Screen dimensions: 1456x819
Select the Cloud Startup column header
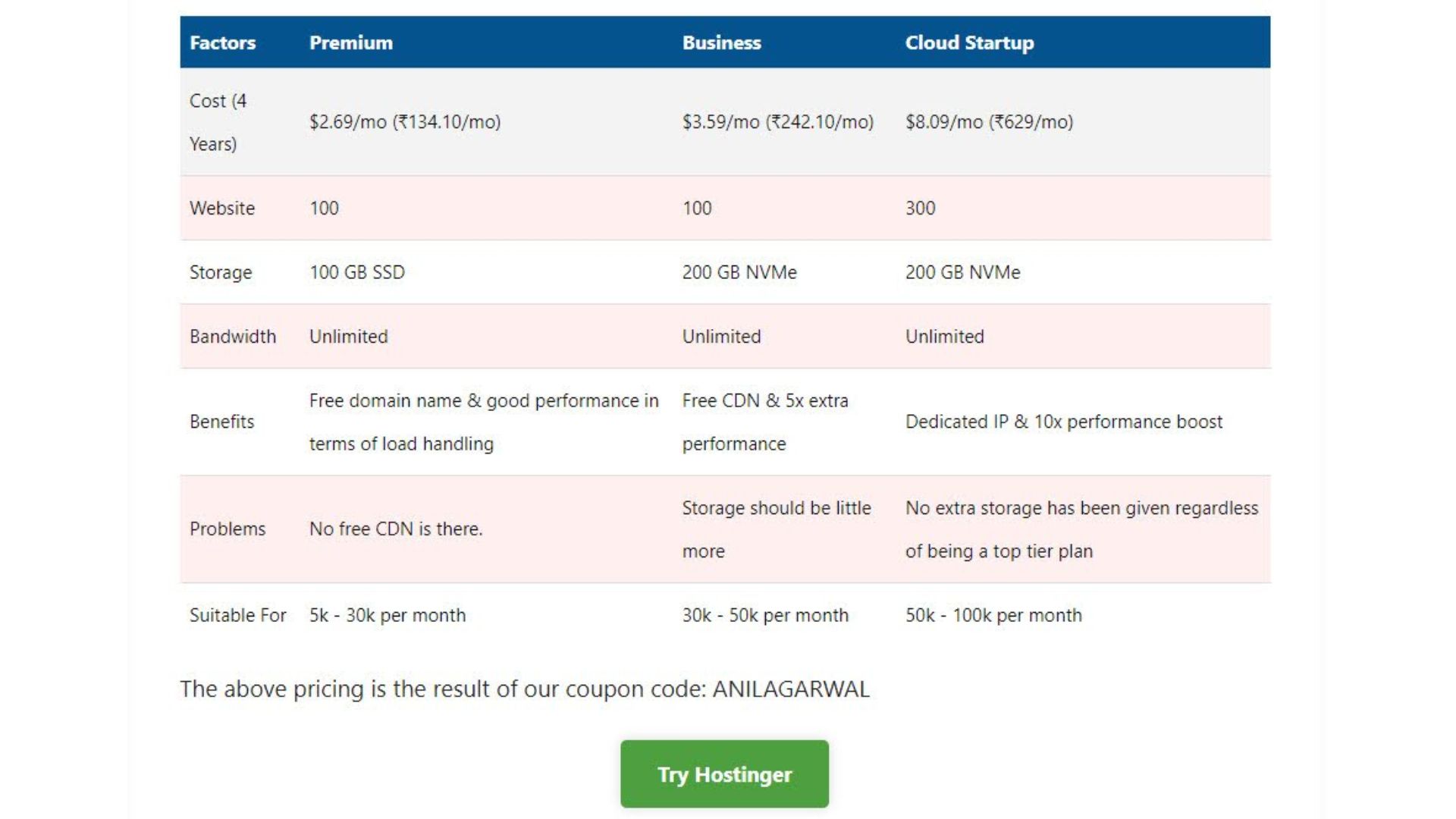coord(968,42)
